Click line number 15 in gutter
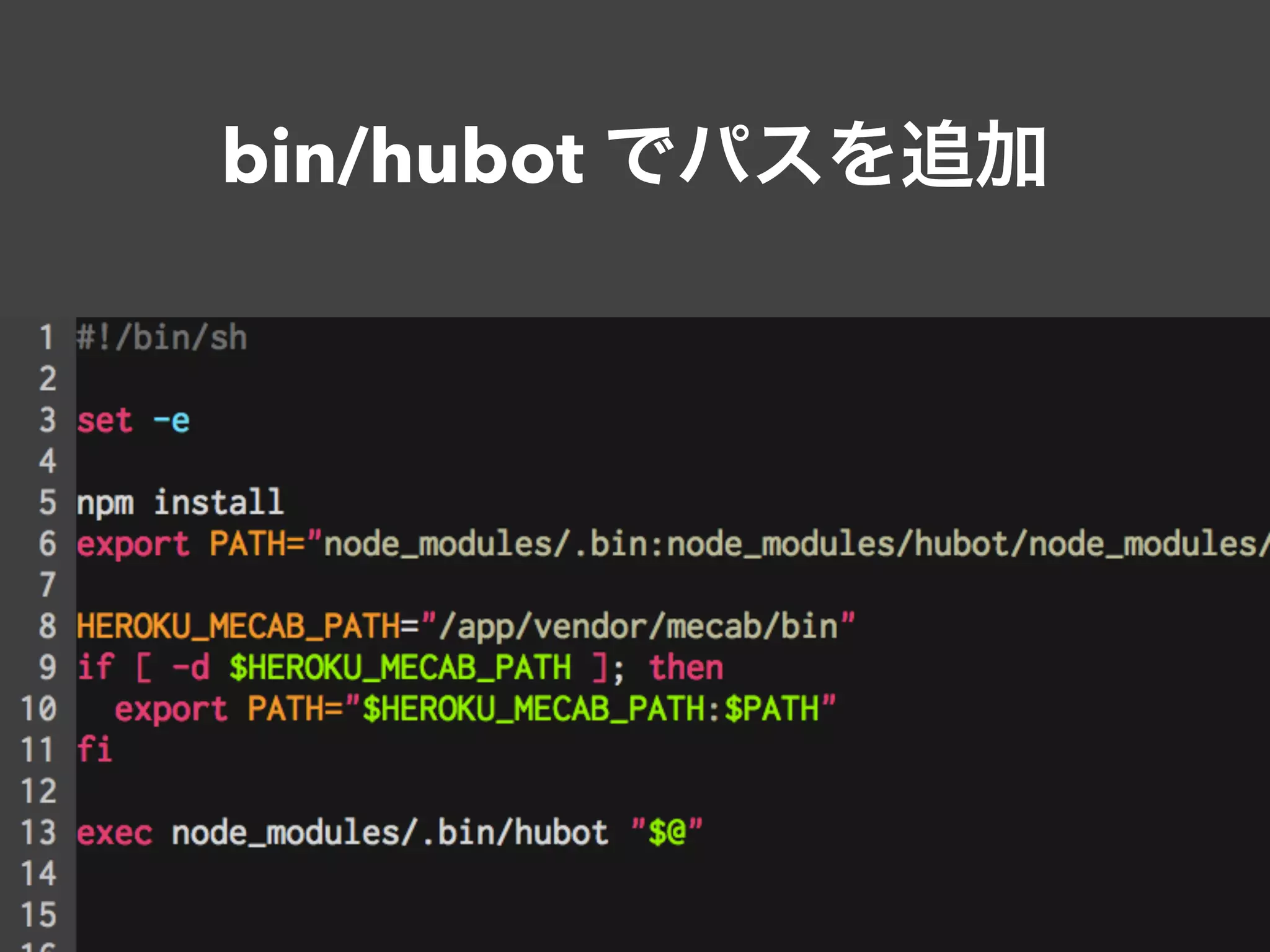This screenshot has height=952, width=1270. 38,915
